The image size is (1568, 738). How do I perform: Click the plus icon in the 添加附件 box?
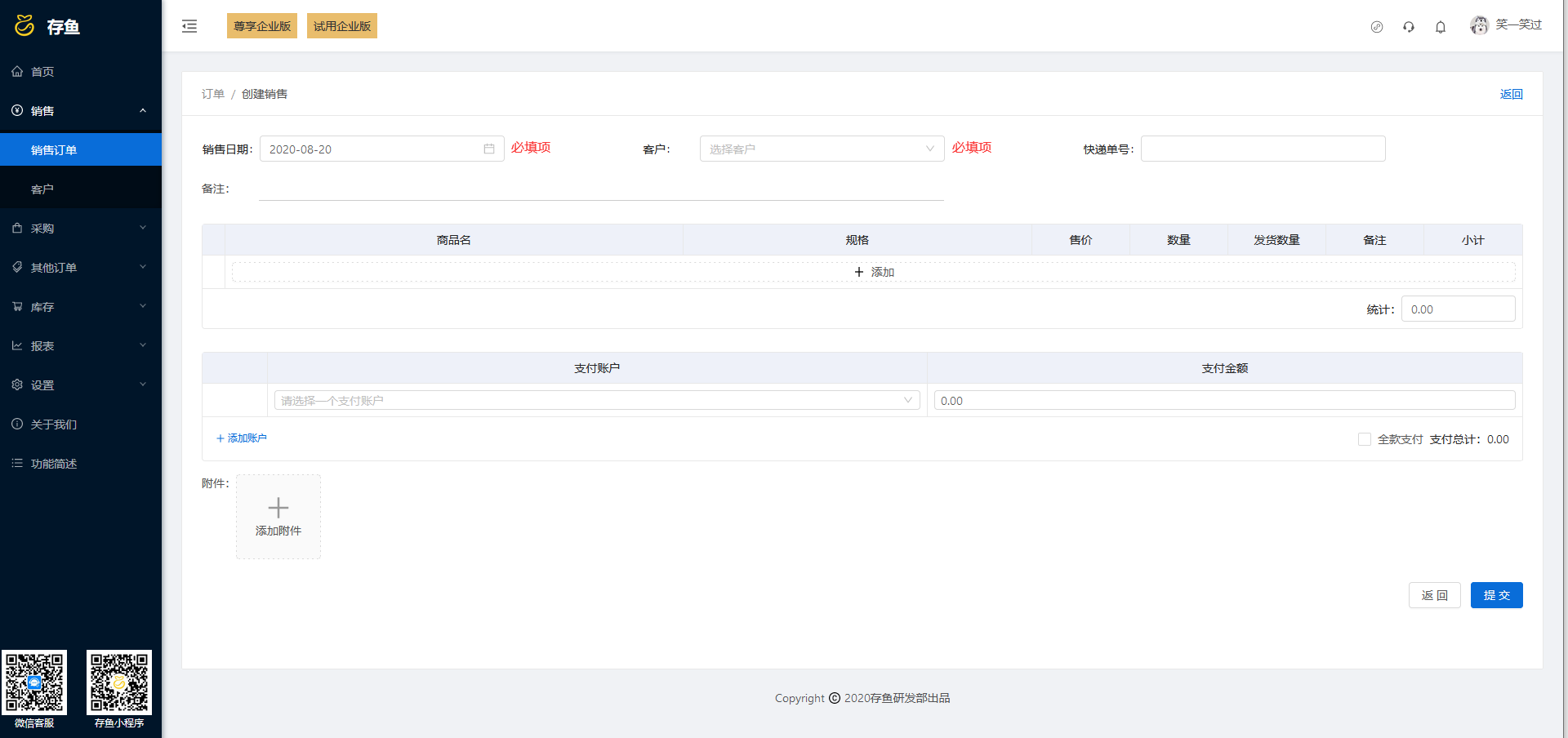point(278,508)
